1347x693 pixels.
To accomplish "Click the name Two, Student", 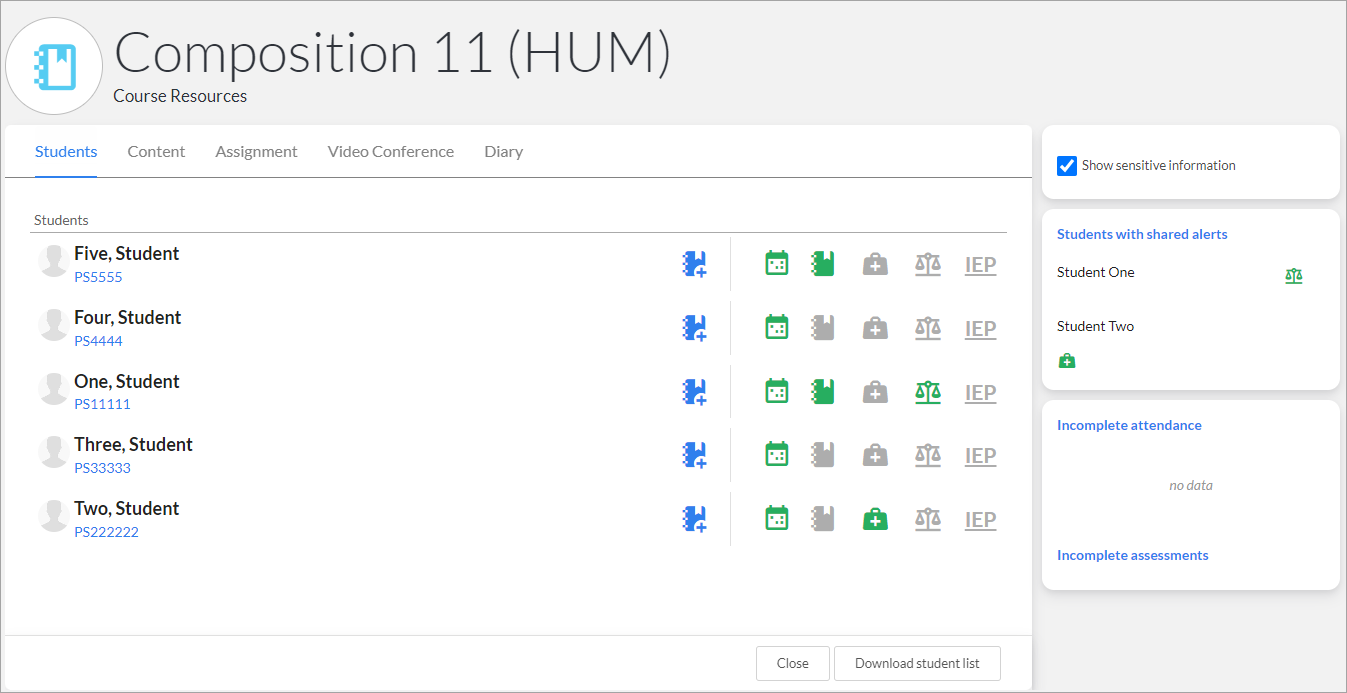I will [x=127, y=509].
